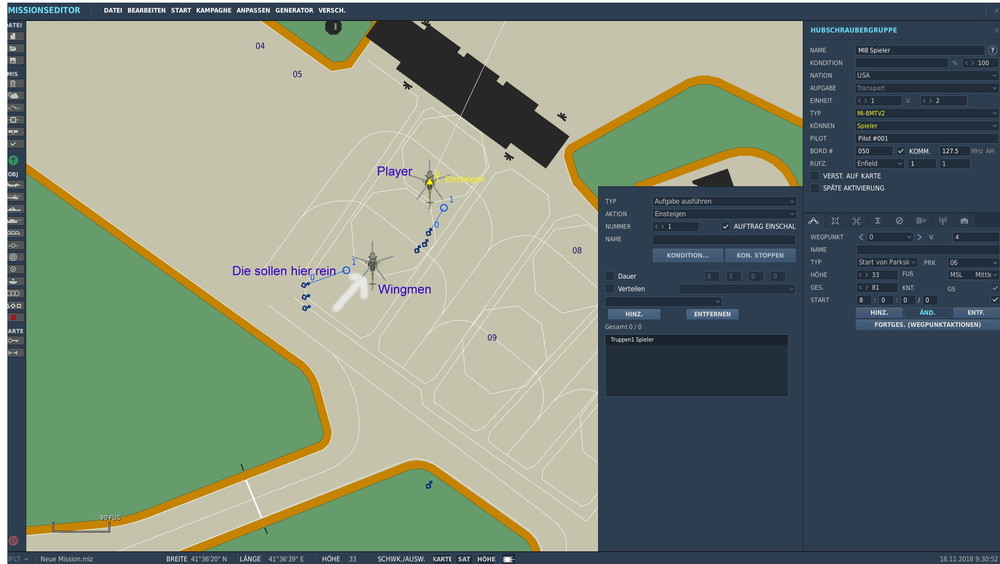Click the green fly mission arrow icon
The image size is (1000, 564).
tap(13, 160)
